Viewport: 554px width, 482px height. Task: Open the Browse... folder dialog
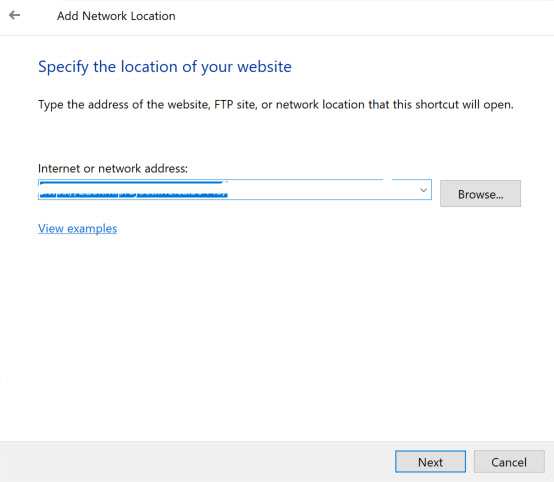480,194
